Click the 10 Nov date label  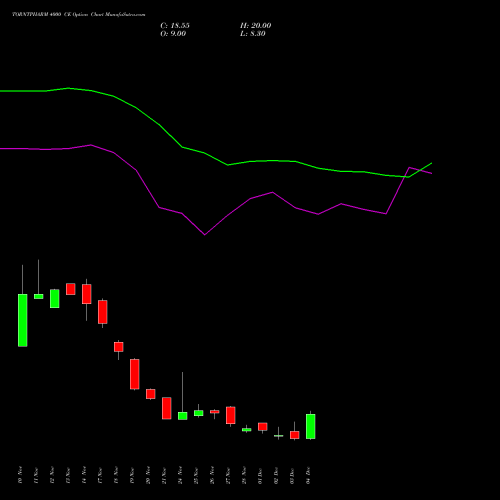(20, 475)
